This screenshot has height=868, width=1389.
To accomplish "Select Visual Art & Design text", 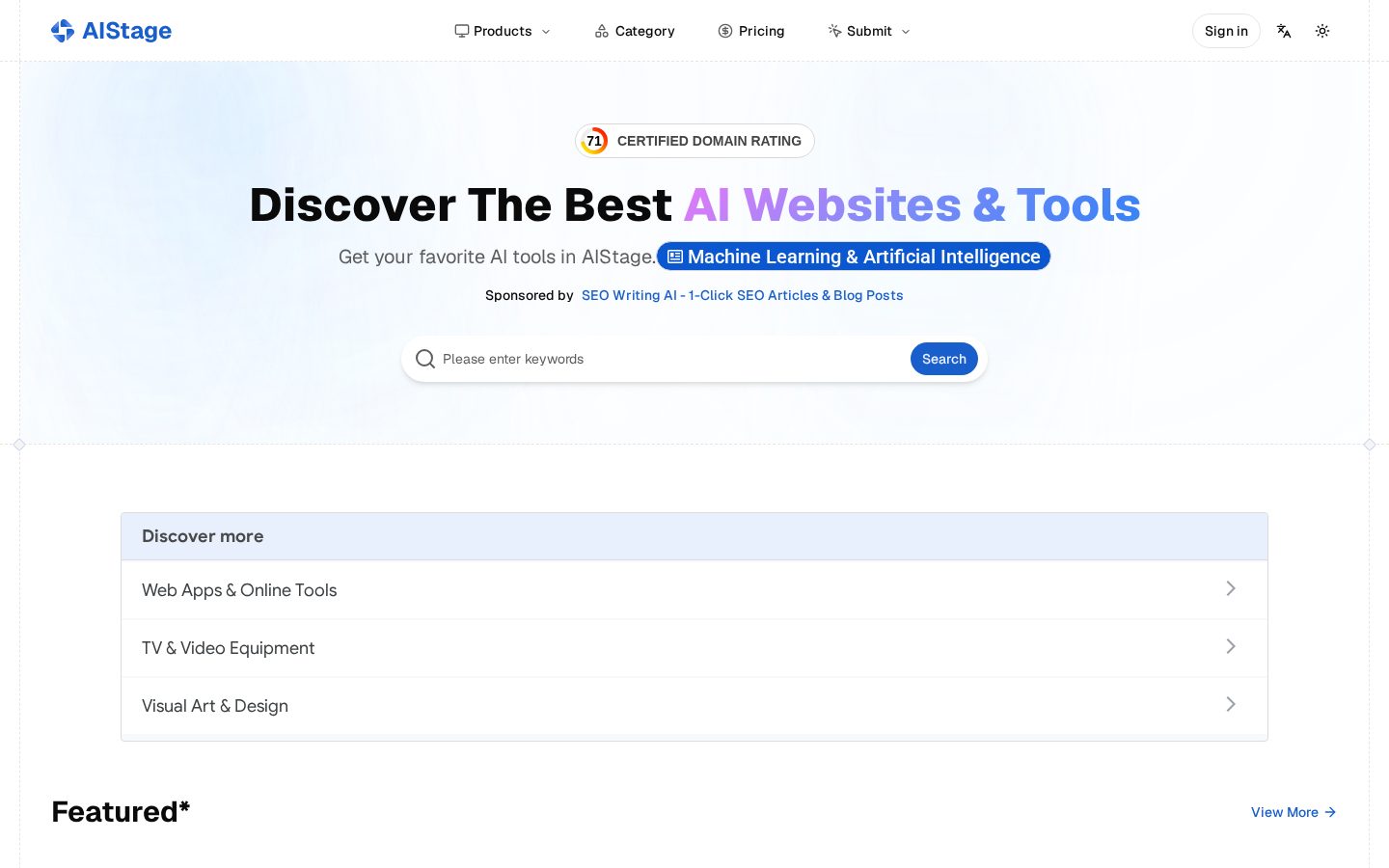I will 215,706.
